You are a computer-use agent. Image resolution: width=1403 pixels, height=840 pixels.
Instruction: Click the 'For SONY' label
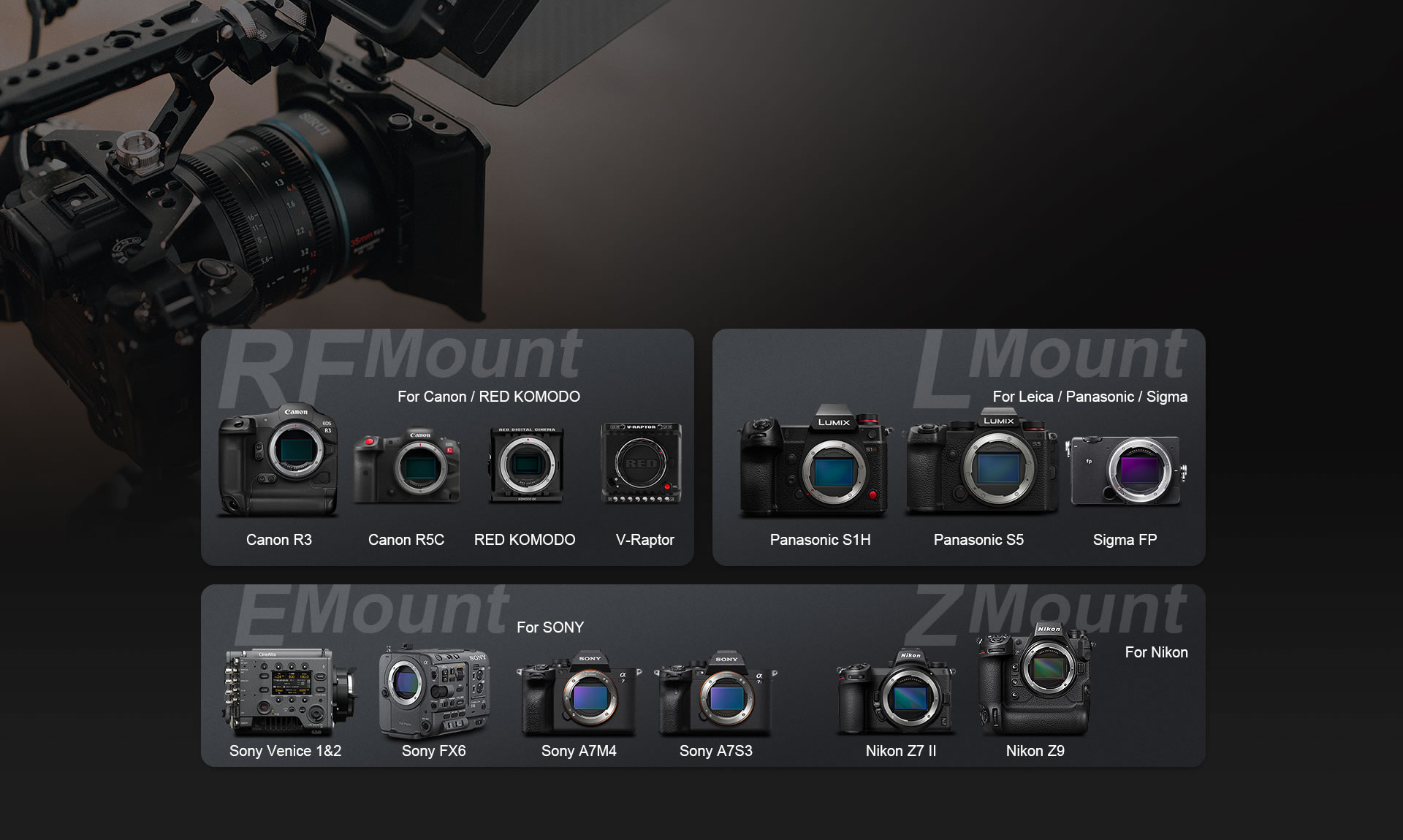click(x=550, y=627)
